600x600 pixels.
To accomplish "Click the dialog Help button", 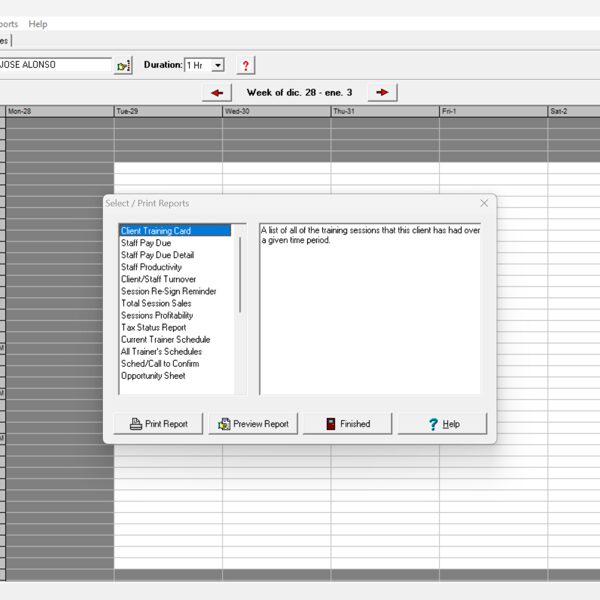I will click(x=442, y=424).
